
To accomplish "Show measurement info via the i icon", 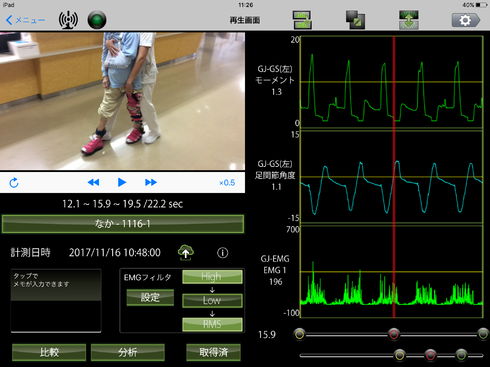I will 223,253.
